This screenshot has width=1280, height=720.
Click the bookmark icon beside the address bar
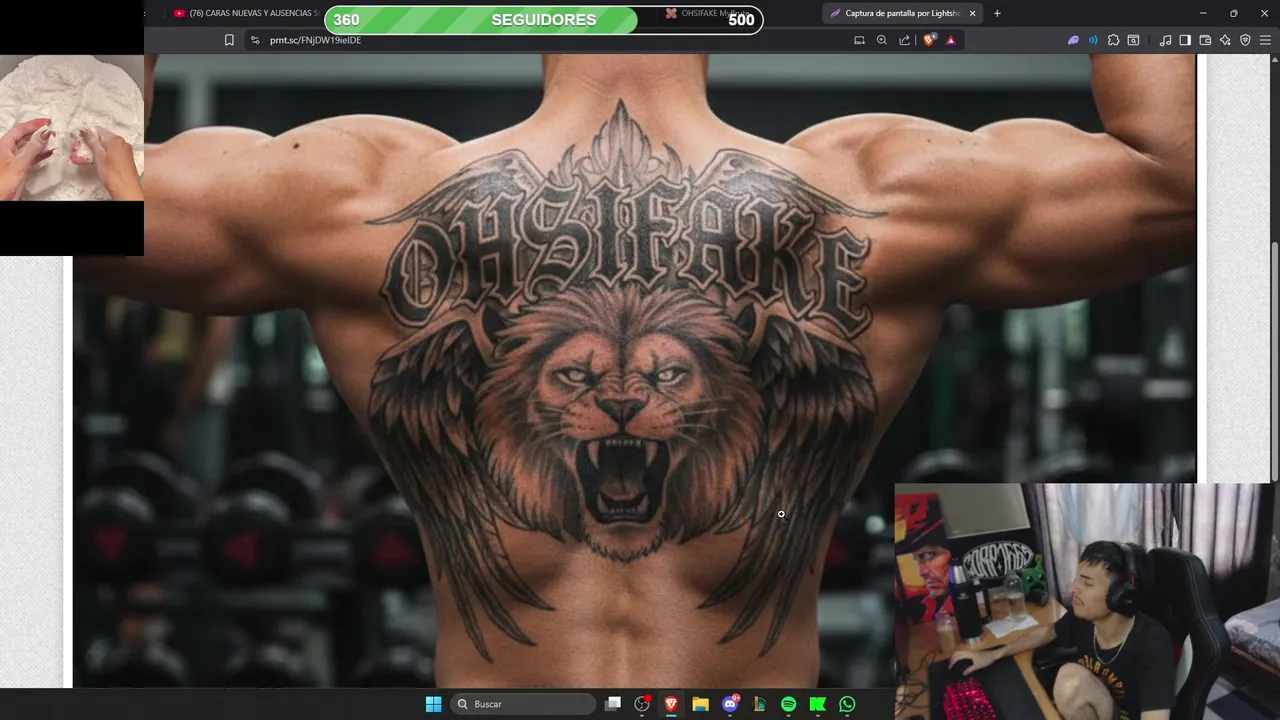(x=229, y=40)
